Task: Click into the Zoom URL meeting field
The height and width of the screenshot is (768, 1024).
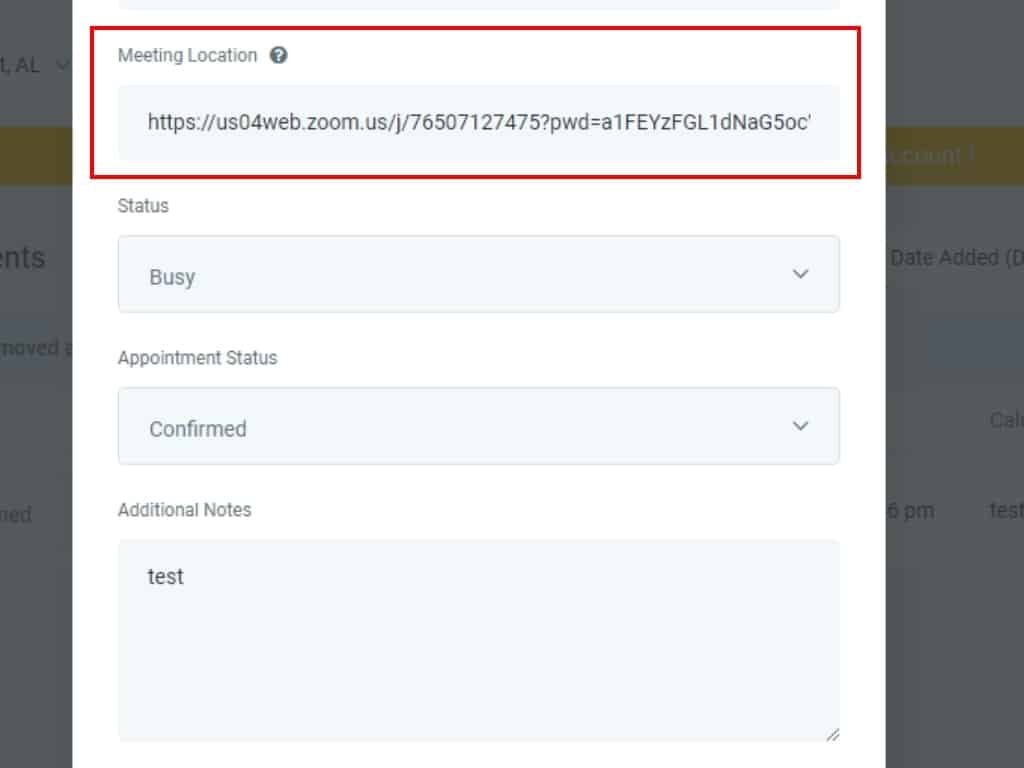Action: [x=478, y=123]
